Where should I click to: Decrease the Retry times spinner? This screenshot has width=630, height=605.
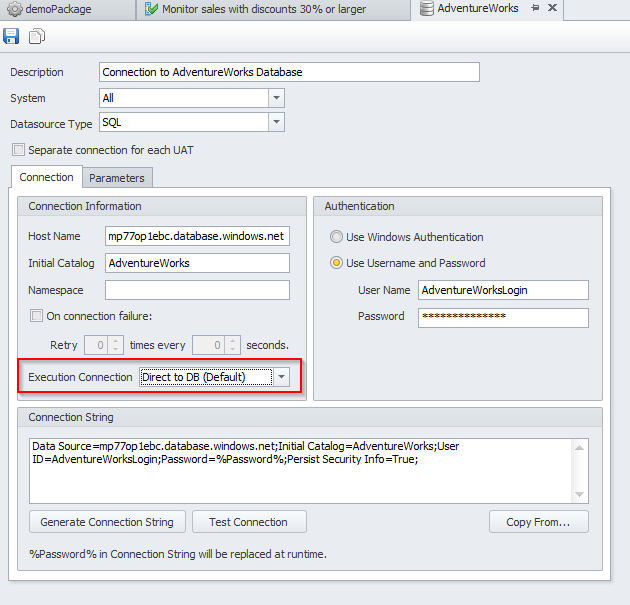tap(116, 349)
